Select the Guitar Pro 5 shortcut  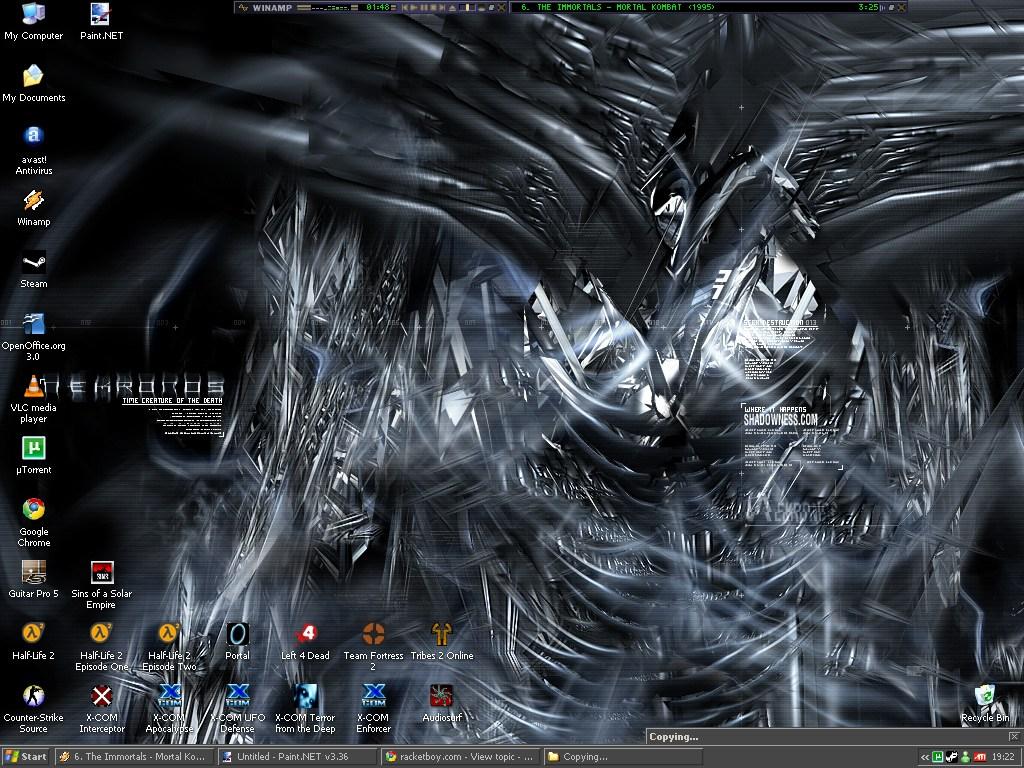[x=33, y=580]
